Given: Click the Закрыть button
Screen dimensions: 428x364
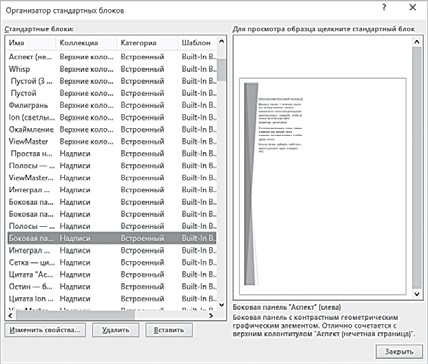Looking at the screenshot, I should pyautogui.click(x=399, y=351).
